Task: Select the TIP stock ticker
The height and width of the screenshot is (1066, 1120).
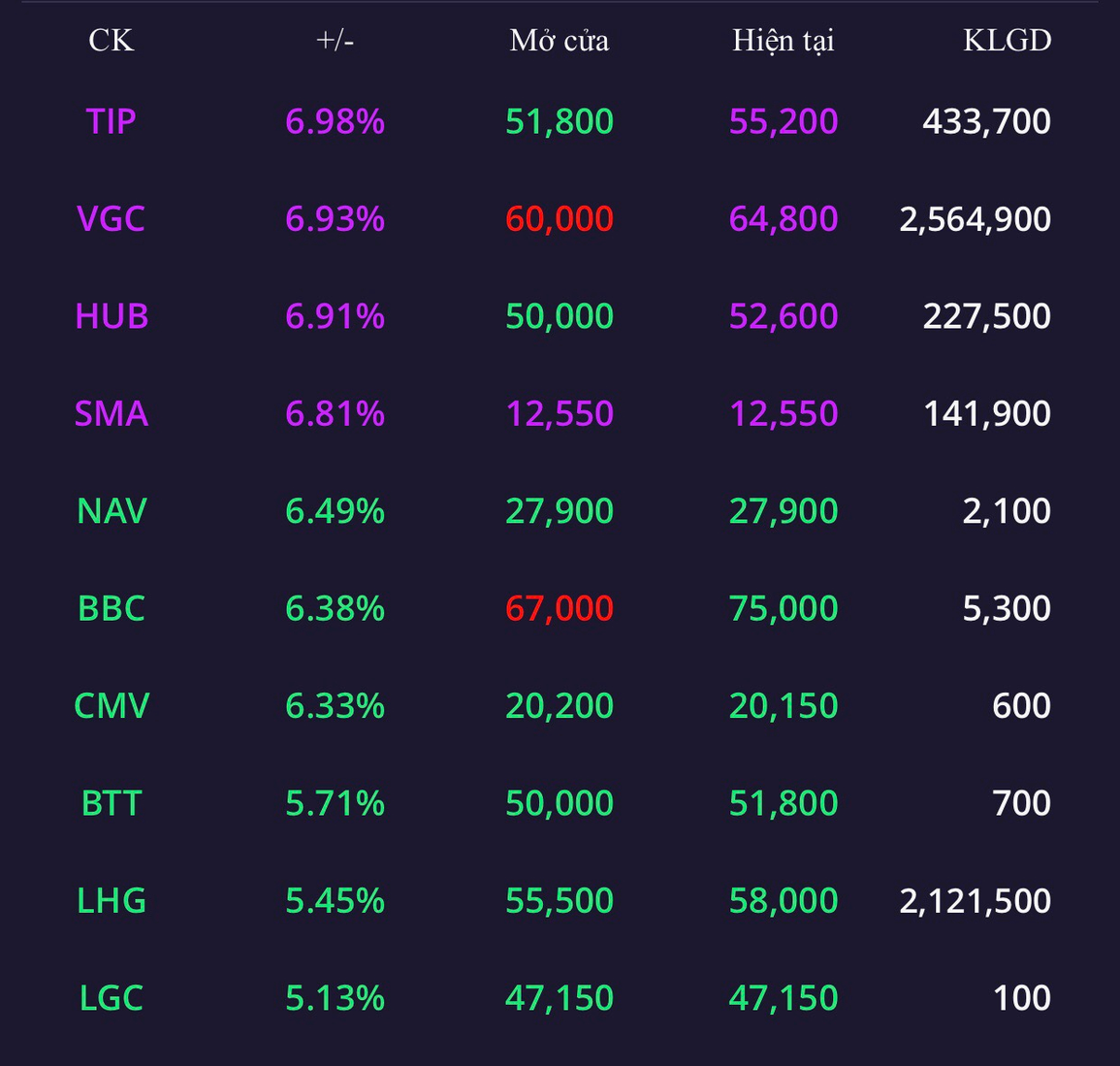Action: point(111,121)
